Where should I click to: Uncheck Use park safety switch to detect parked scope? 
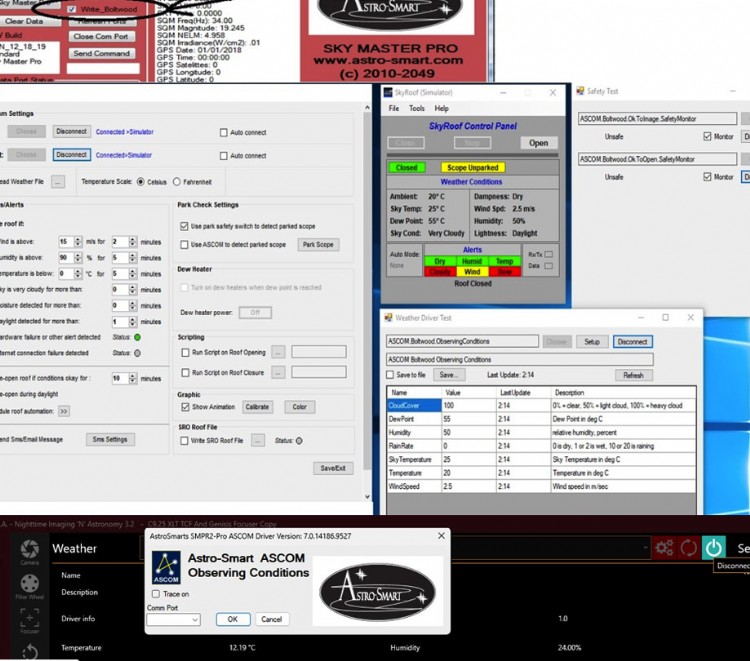[184, 226]
